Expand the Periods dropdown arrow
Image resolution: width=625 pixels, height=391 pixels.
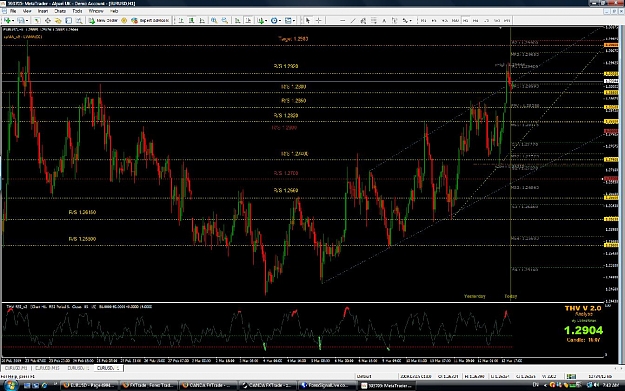[x=280, y=20]
